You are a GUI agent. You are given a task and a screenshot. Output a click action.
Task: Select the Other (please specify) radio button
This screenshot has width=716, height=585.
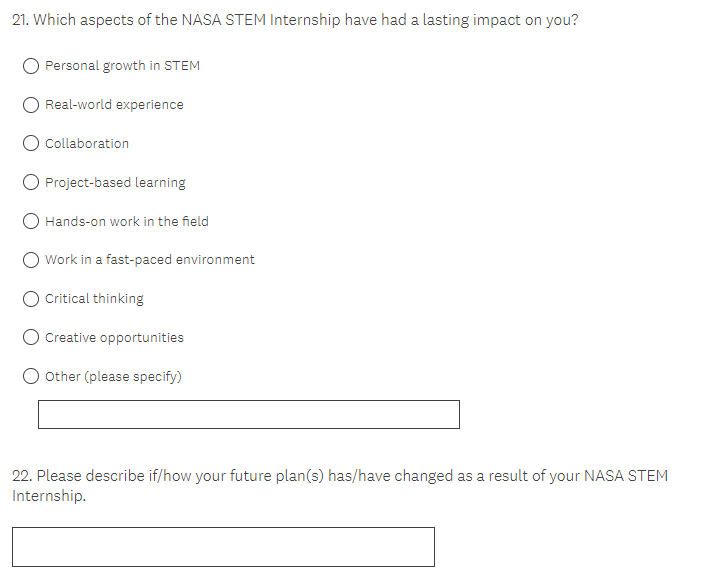(32, 377)
